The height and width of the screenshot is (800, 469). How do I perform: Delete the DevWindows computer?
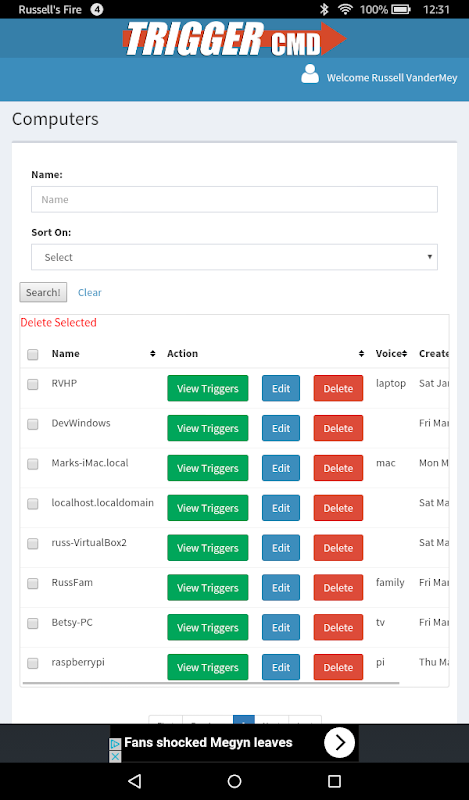point(338,428)
